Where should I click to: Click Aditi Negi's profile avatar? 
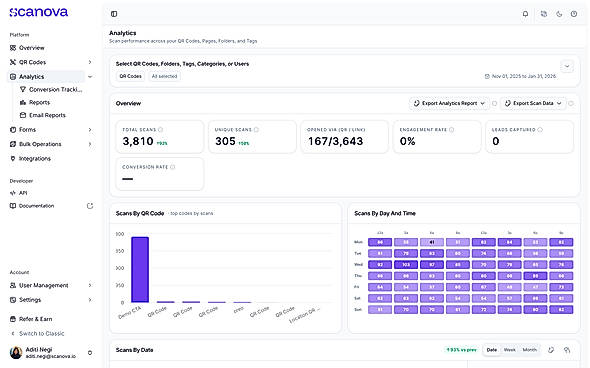[16, 353]
